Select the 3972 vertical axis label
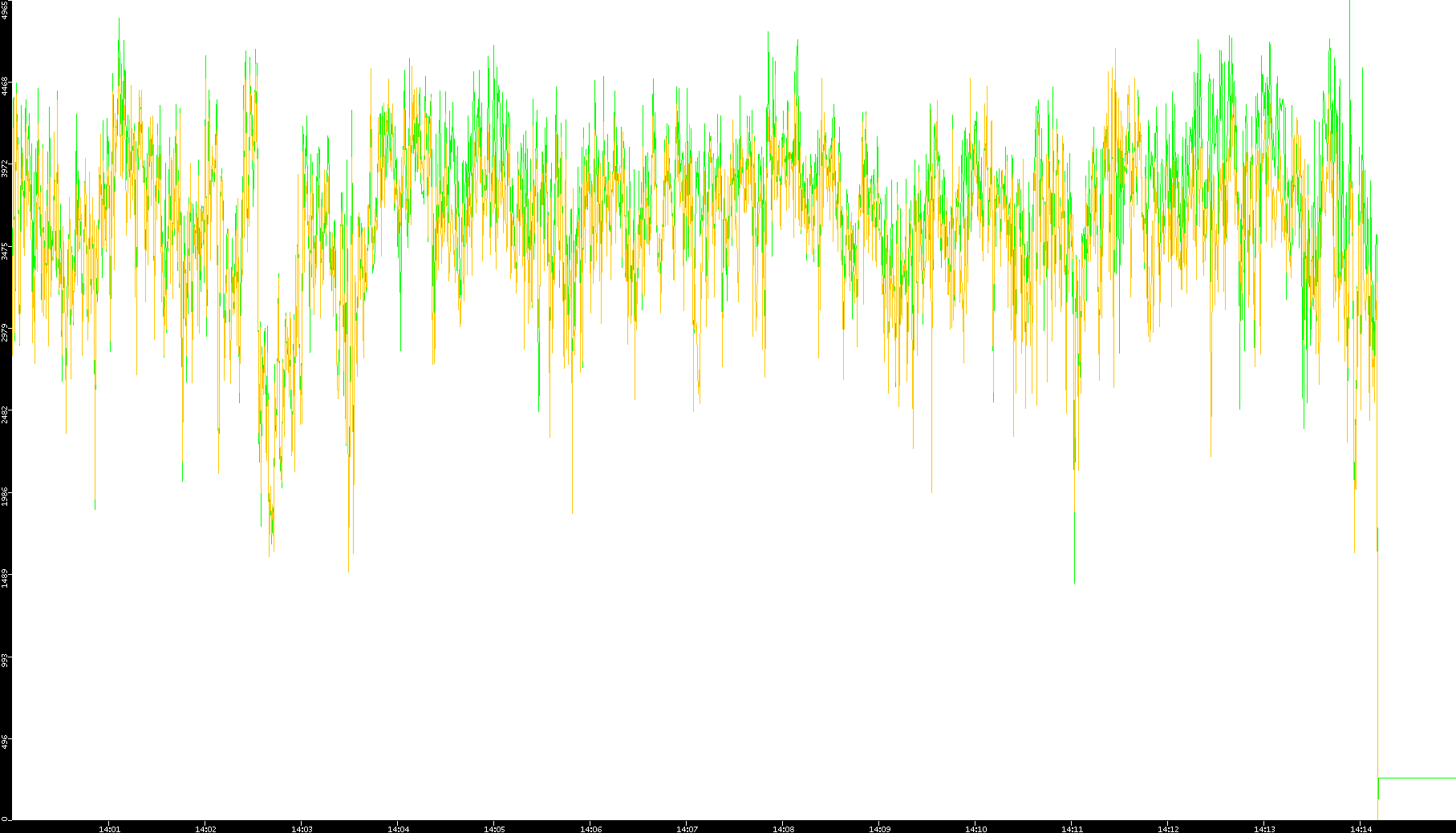 (x=5, y=169)
